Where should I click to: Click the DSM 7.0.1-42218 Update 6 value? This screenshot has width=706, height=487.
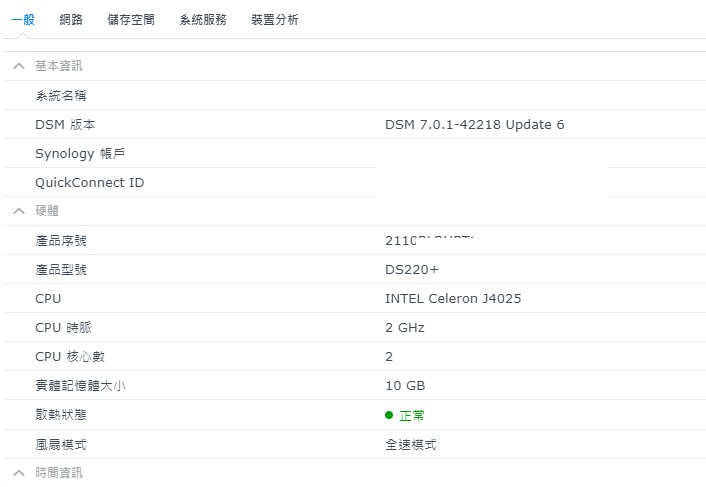475,125
